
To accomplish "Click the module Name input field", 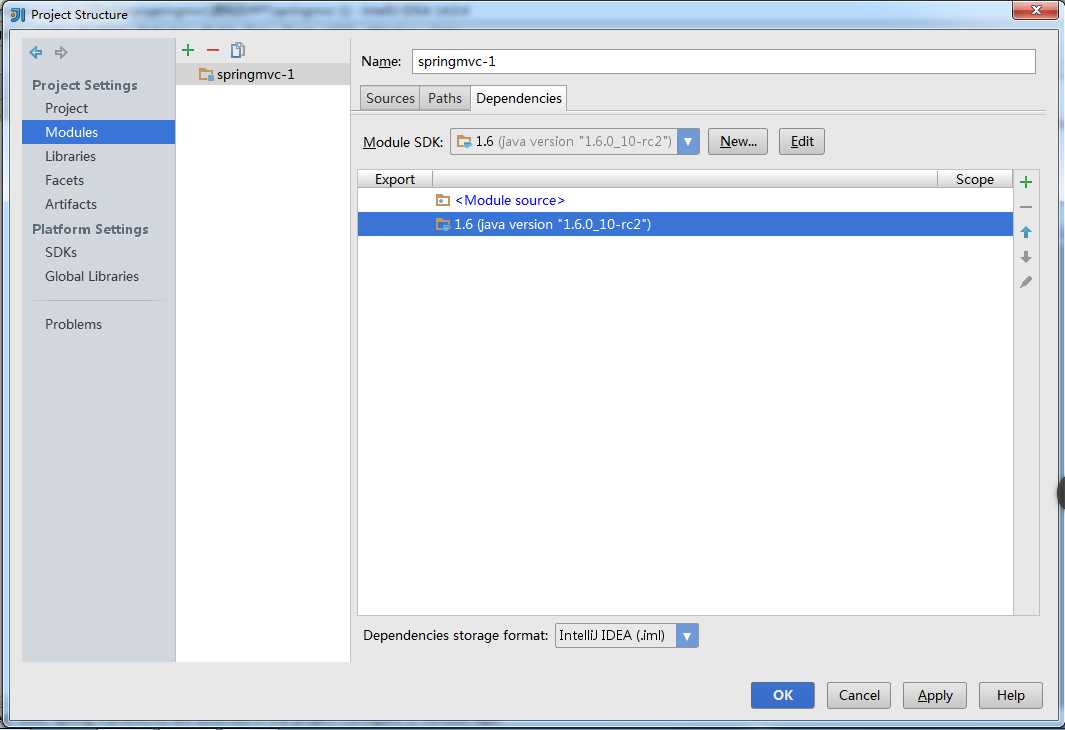I will coord(723,61).
